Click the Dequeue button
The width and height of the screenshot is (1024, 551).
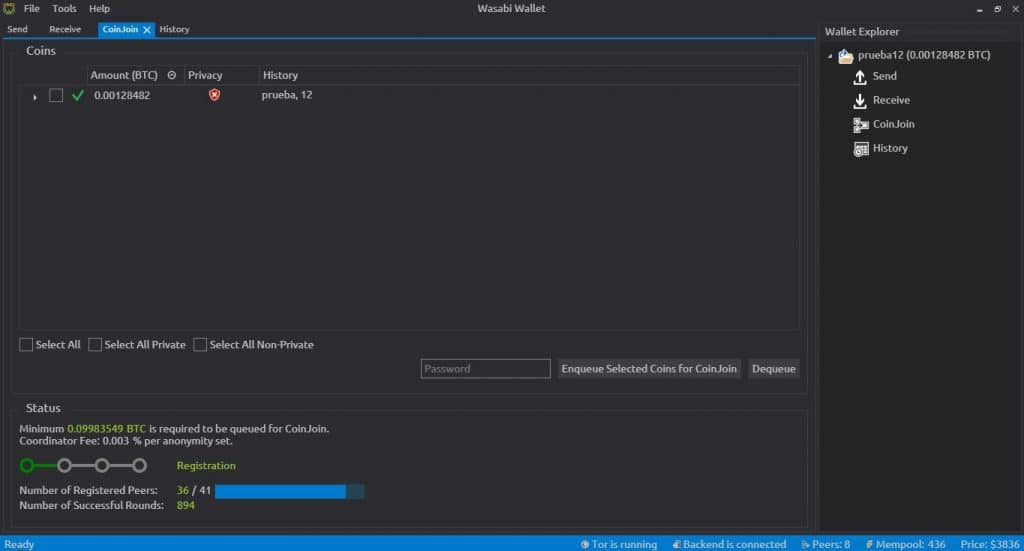(774, 369)
